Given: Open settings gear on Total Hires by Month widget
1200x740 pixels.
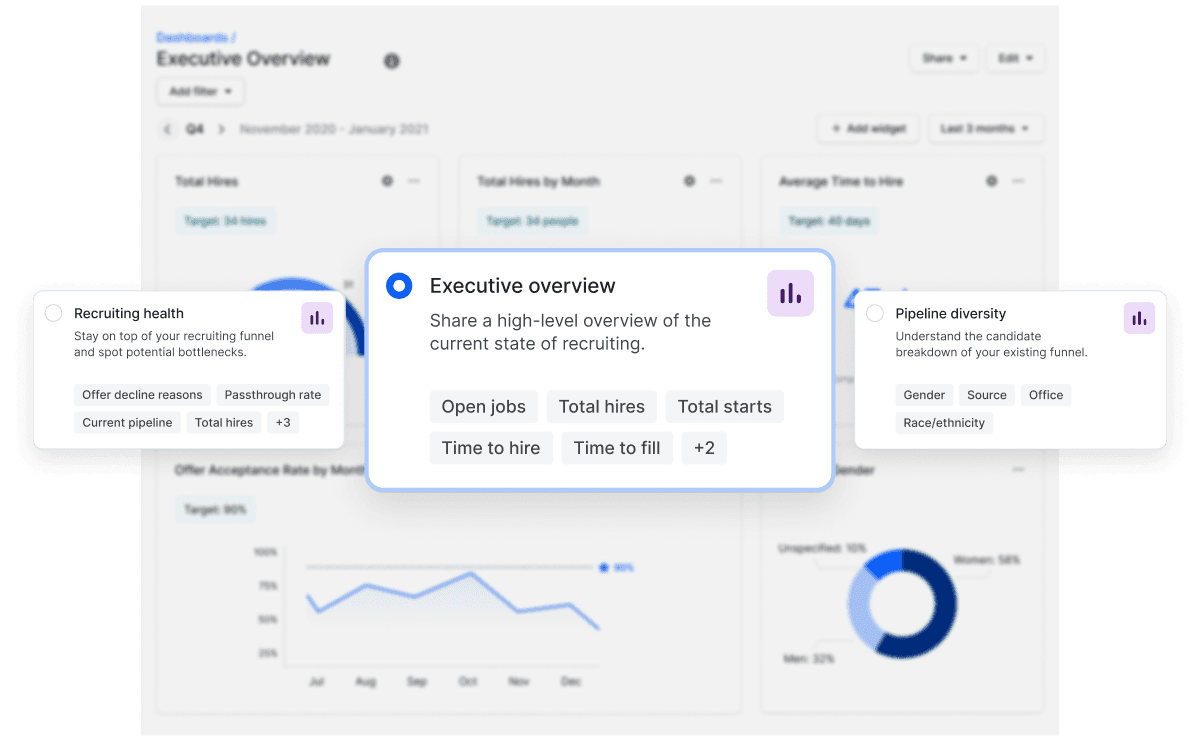Looking at the screenshot, I should (689, 181).
